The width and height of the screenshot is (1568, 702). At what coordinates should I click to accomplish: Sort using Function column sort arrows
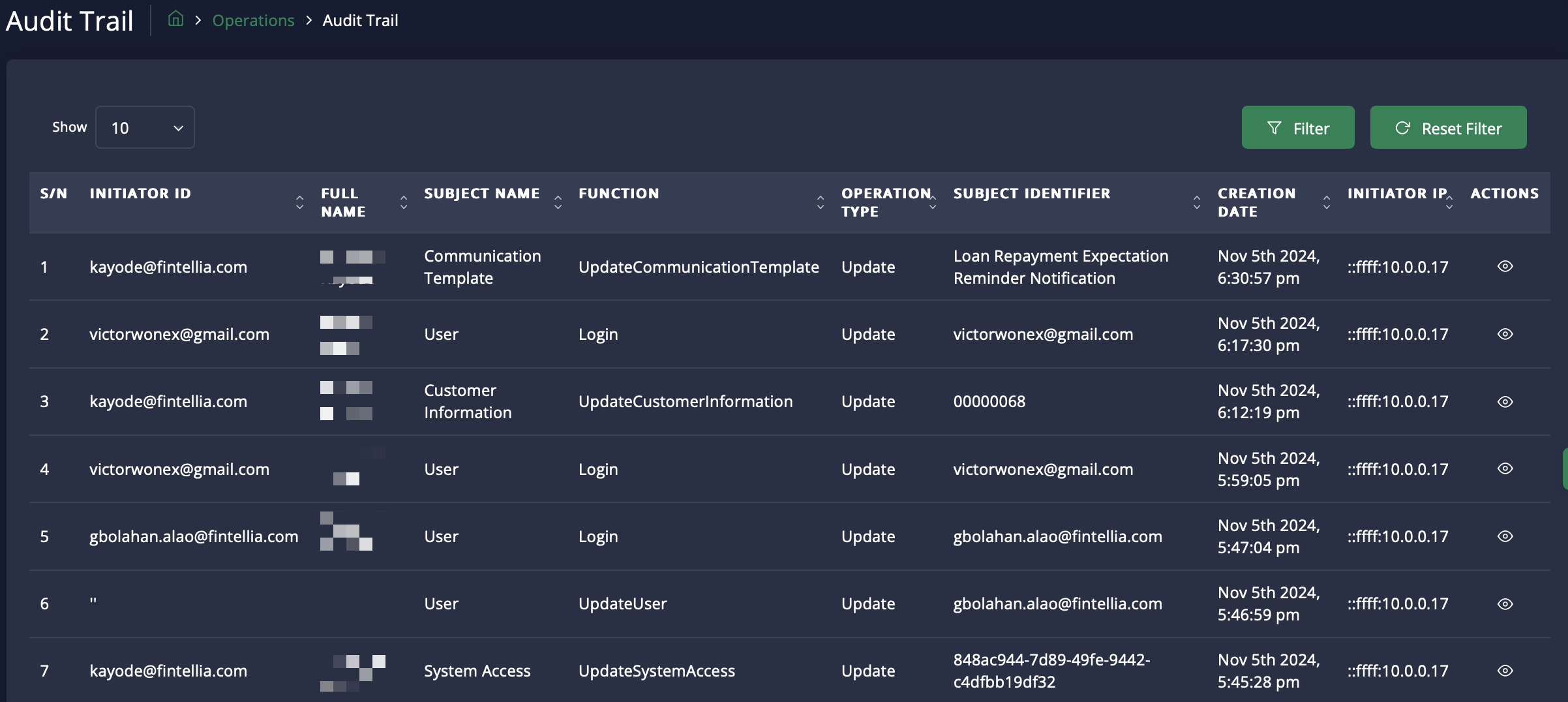click(x=820, y=202)
